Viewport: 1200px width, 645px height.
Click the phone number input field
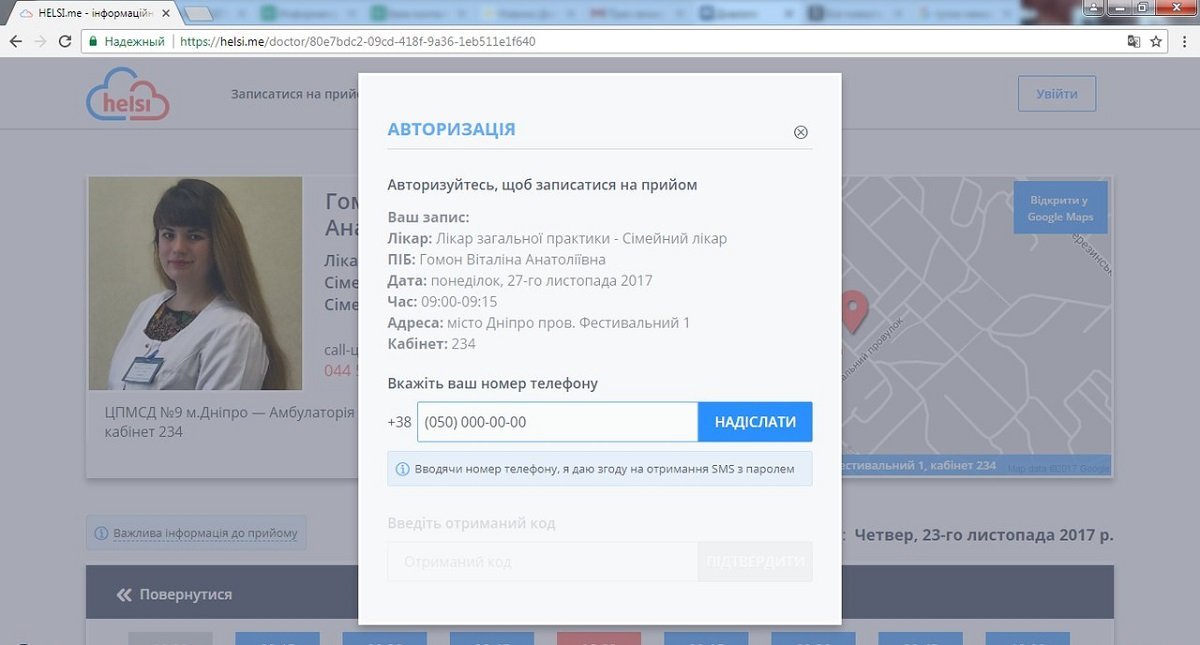coord(557,422)
